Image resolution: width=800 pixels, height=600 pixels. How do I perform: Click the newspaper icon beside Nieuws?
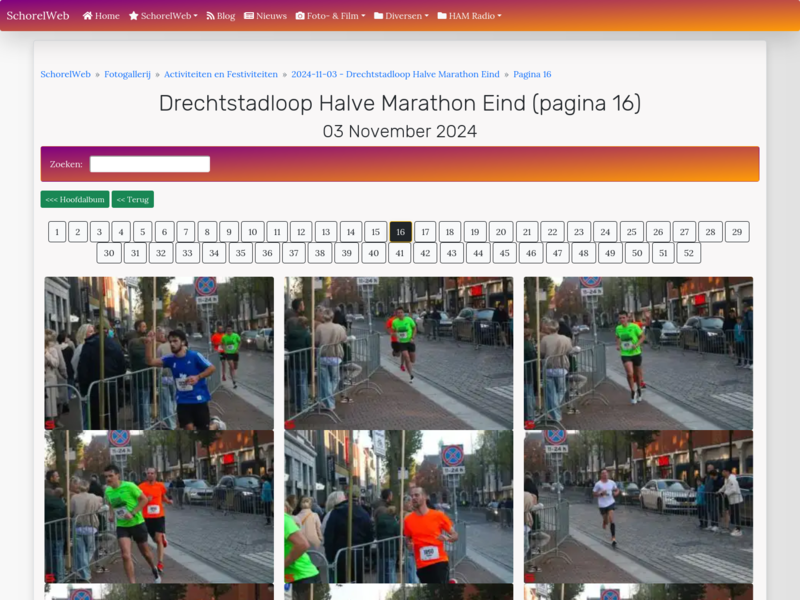[249, 16]
